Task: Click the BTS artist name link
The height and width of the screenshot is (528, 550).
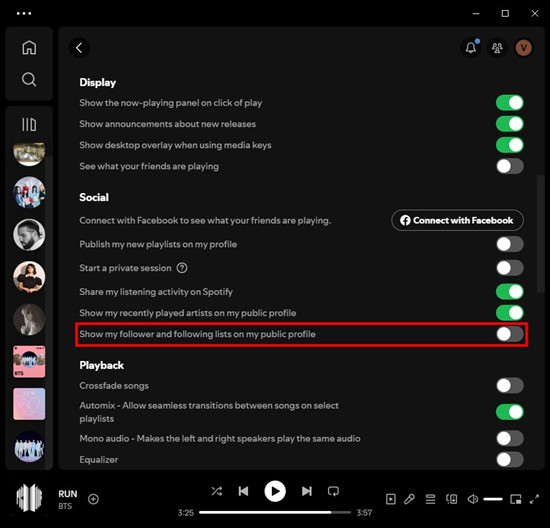Action: 65,506
